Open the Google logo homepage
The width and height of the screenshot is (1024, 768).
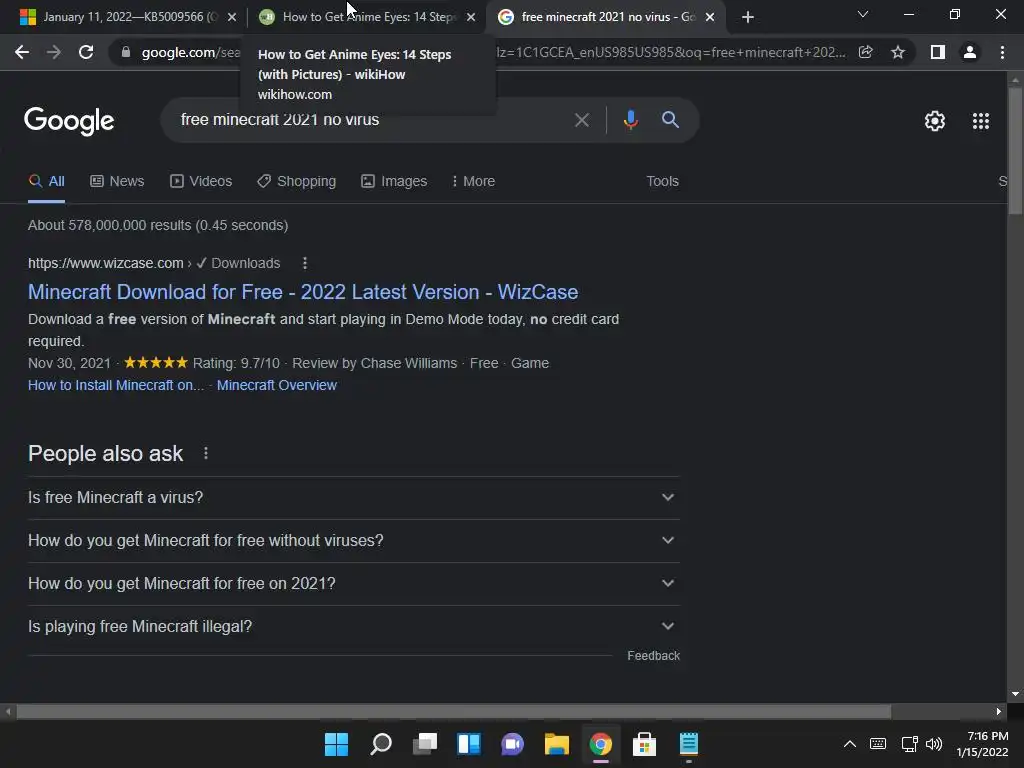[x=69, y=121]
